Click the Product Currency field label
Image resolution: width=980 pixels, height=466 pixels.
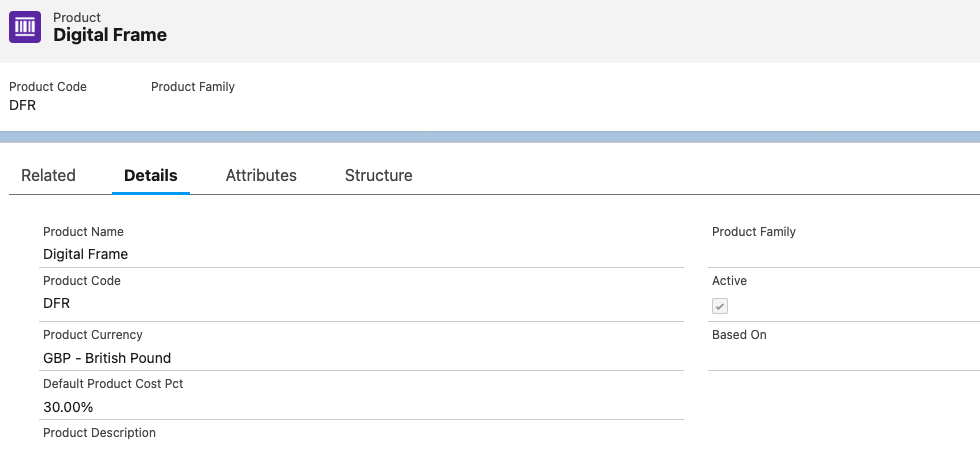[x=93, y=335]
